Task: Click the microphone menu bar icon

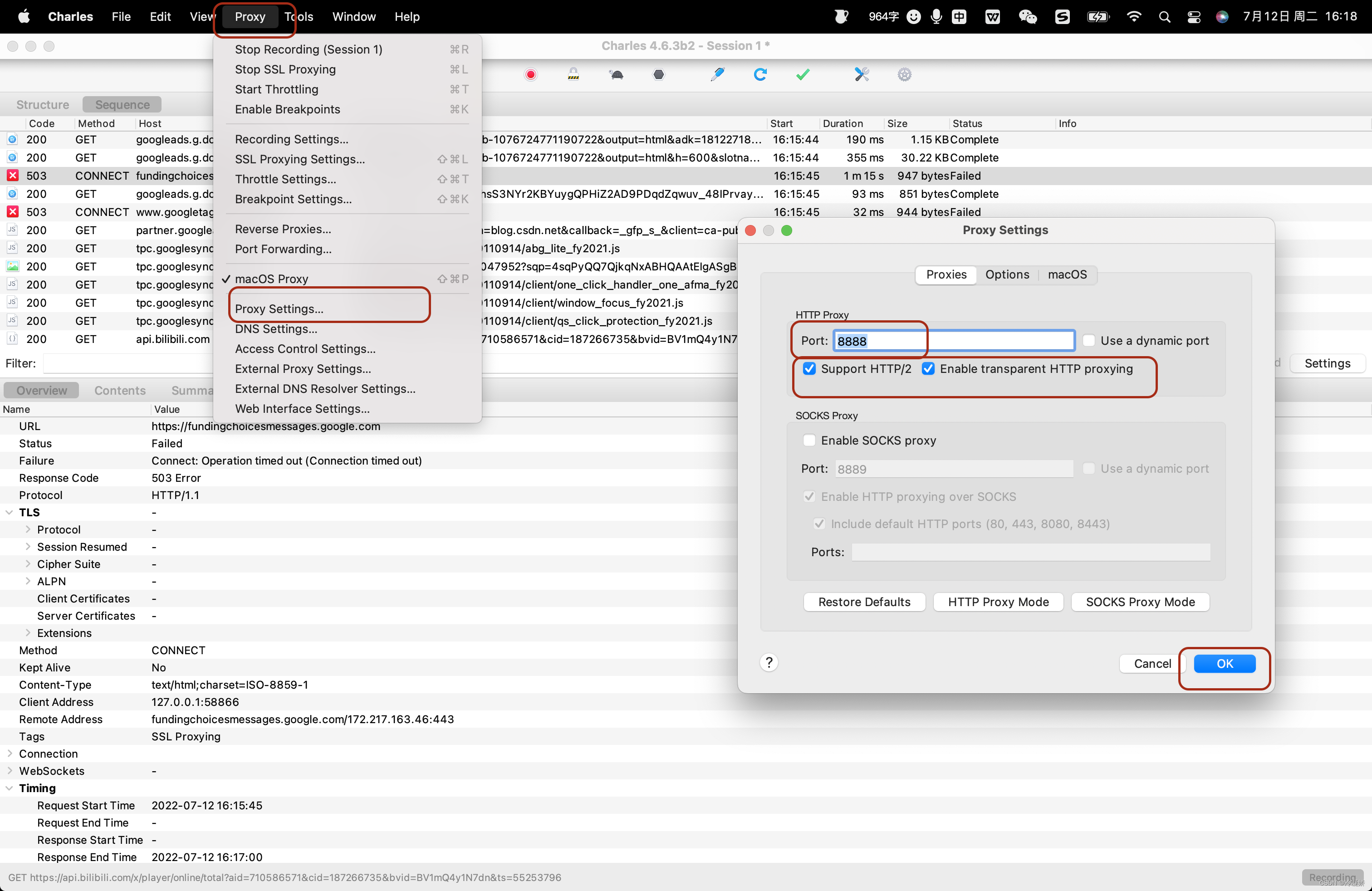Action: (x=936, y=17)
